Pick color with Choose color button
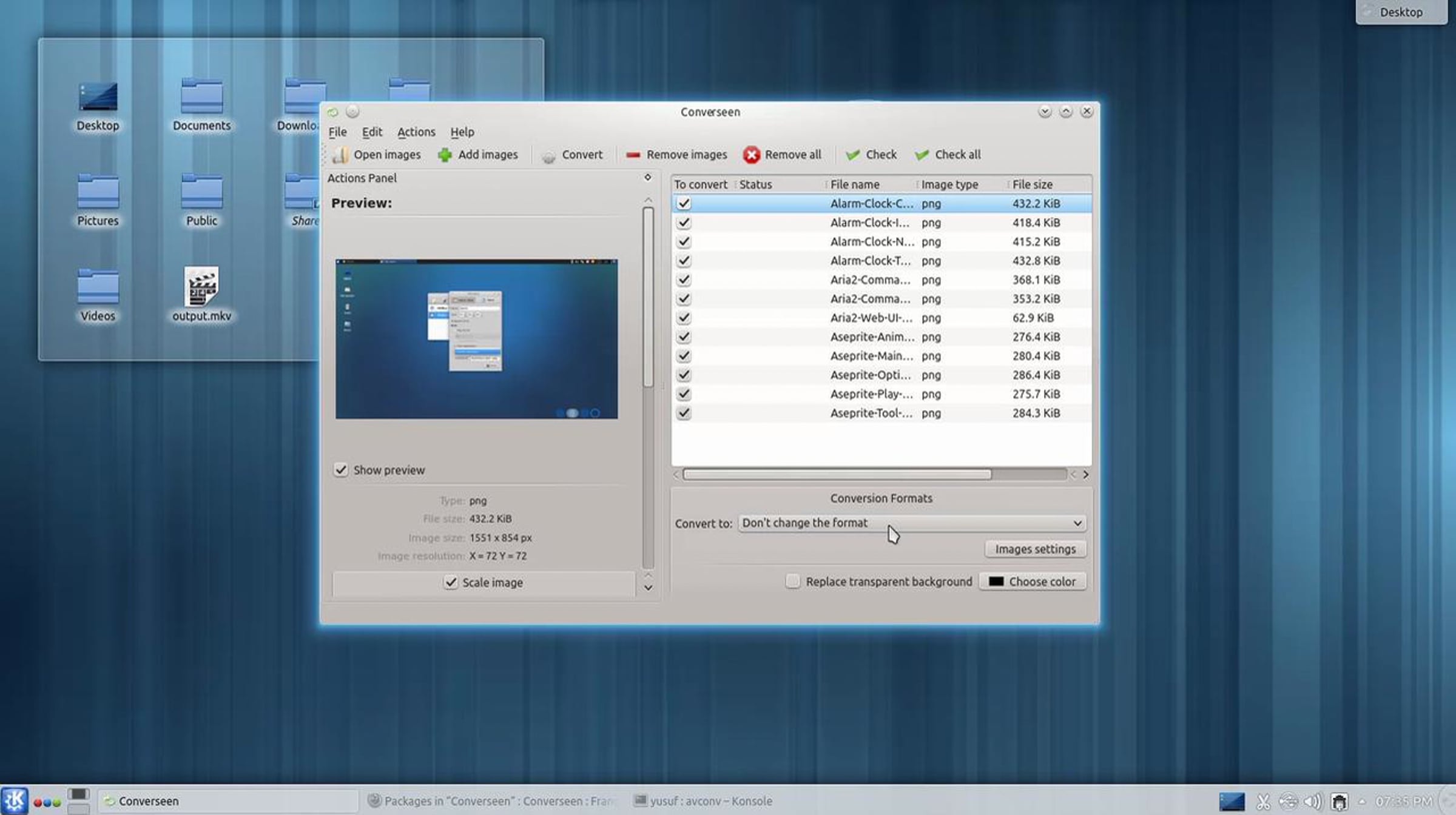The image size is (1456, 815). coord(1033,582)
